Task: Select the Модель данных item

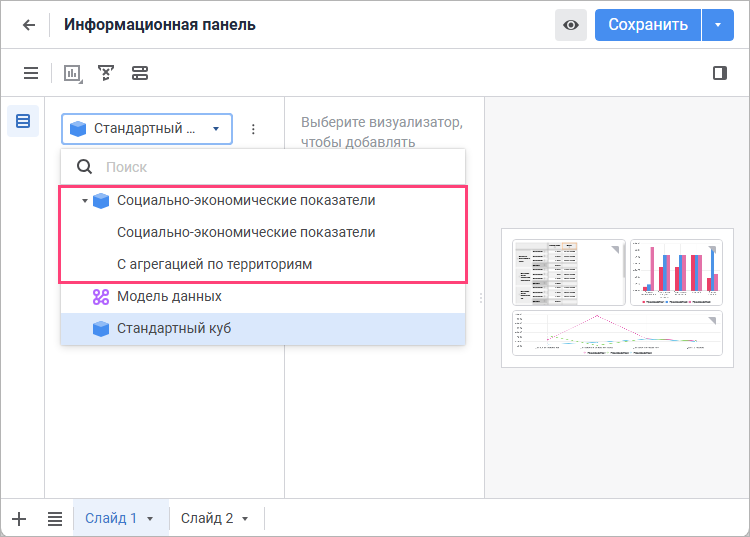Action: pyautogui.click(x=169, y=297)
